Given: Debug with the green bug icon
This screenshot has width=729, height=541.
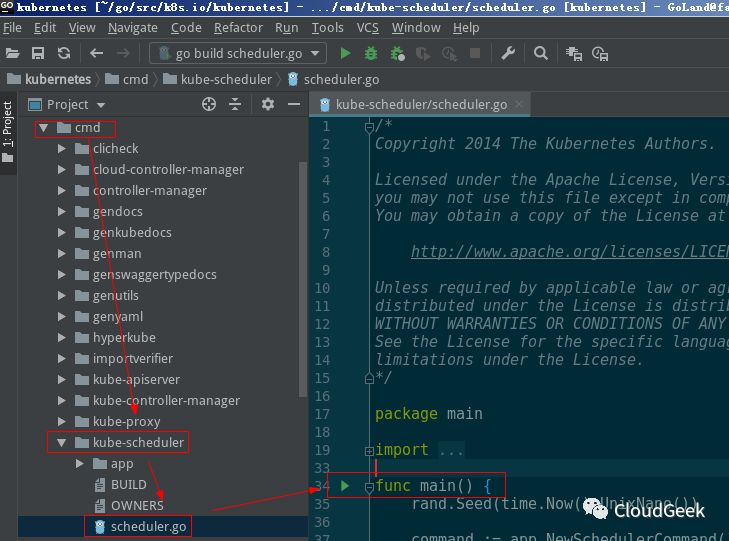Looking at the screenshot, I should pyautogui.click(x=371, y=53).
